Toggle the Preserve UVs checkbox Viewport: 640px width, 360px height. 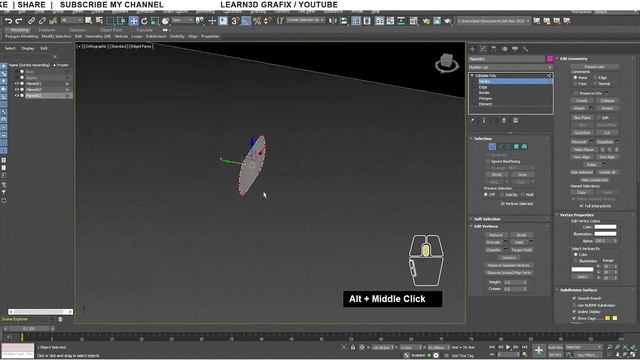(x=576, y=93)
